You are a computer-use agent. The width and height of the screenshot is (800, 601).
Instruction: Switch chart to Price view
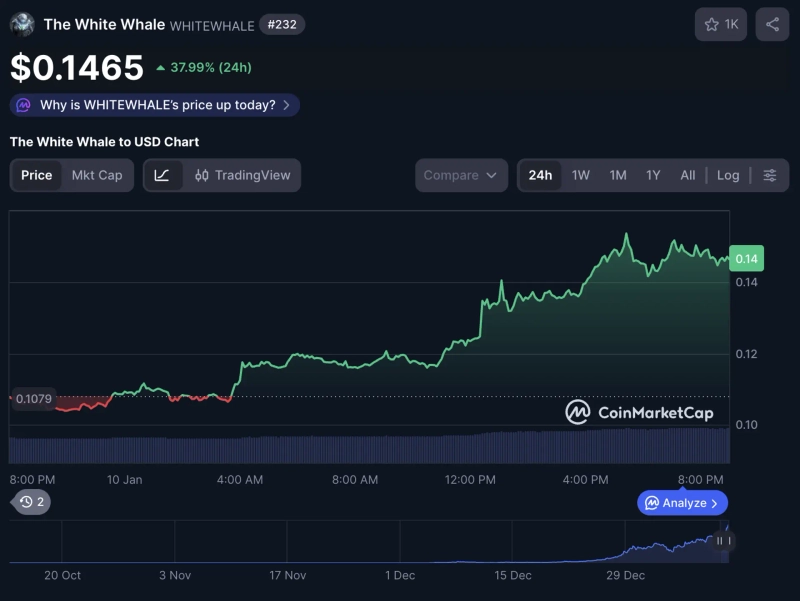37,175
